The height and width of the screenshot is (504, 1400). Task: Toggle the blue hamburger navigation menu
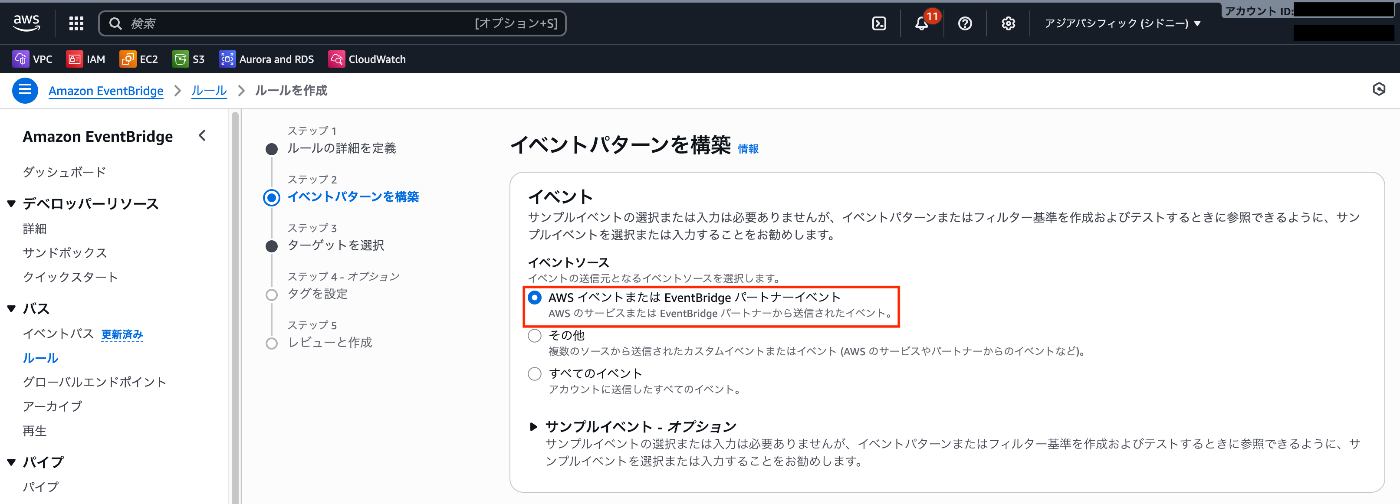pos(25,90)
